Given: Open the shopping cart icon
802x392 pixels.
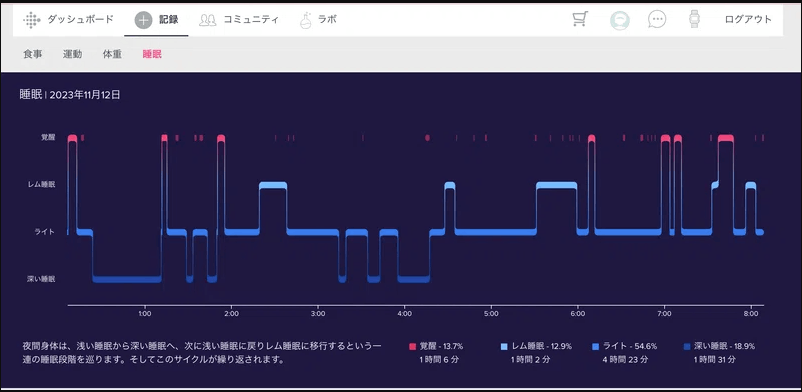Looking at the screenshot, I should click(580, 19).
